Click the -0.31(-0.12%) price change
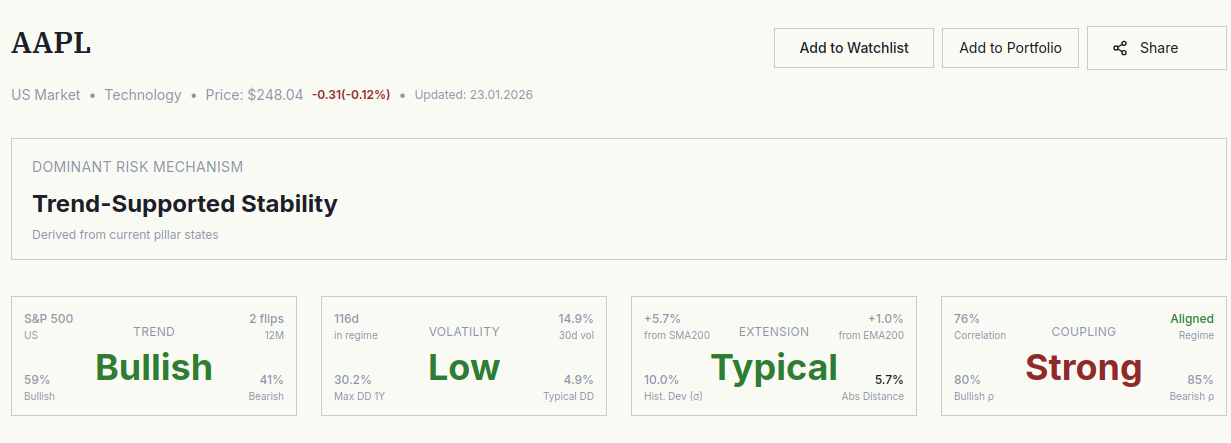Screen dimensions: 1231x443 coord(351,95)
